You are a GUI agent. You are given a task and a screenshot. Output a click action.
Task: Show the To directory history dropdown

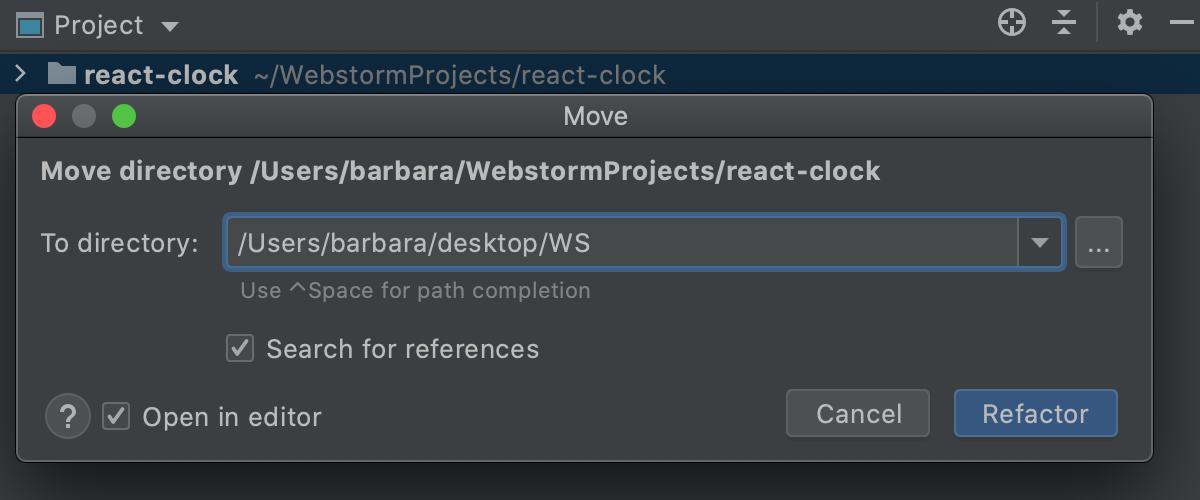click(x=1040, y=243)
